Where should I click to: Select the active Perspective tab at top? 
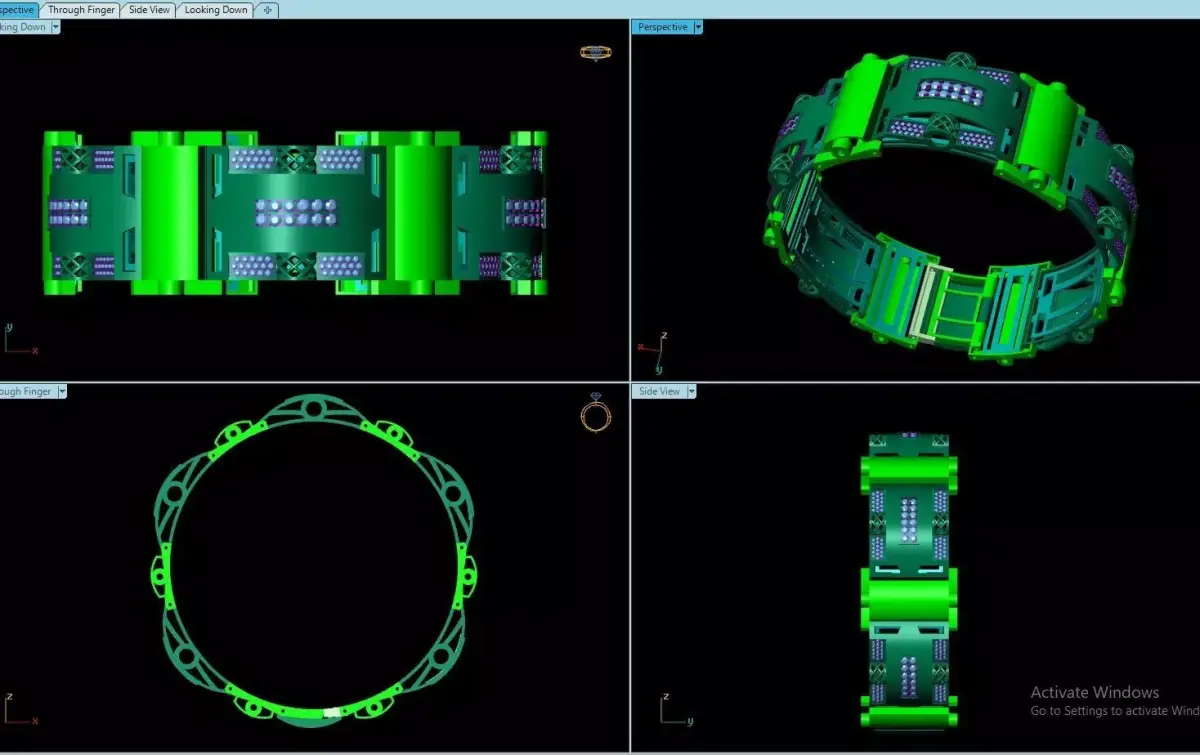point(19,10)
